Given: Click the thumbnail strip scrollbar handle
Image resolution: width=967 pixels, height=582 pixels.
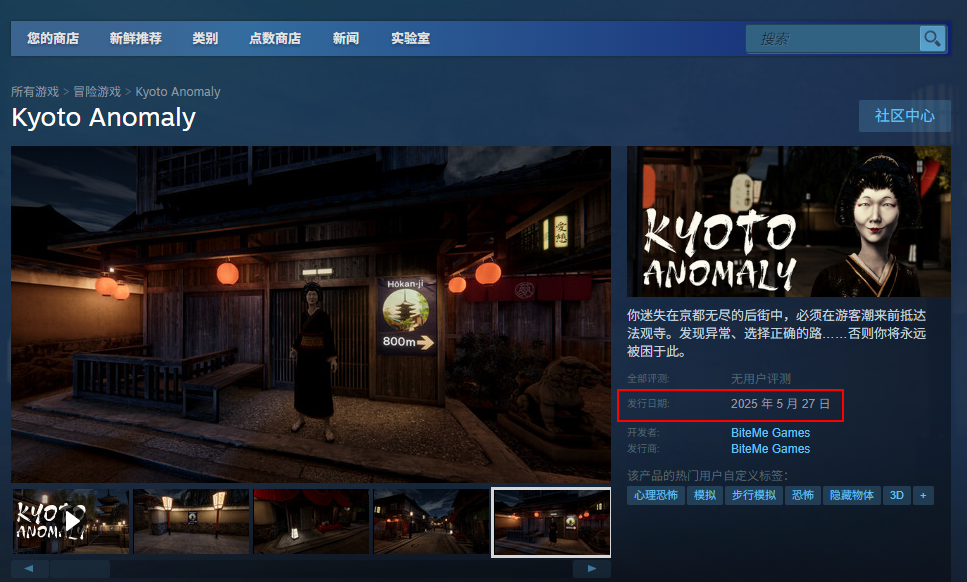Looking at the screenshot, I should [x=80, y=569].
